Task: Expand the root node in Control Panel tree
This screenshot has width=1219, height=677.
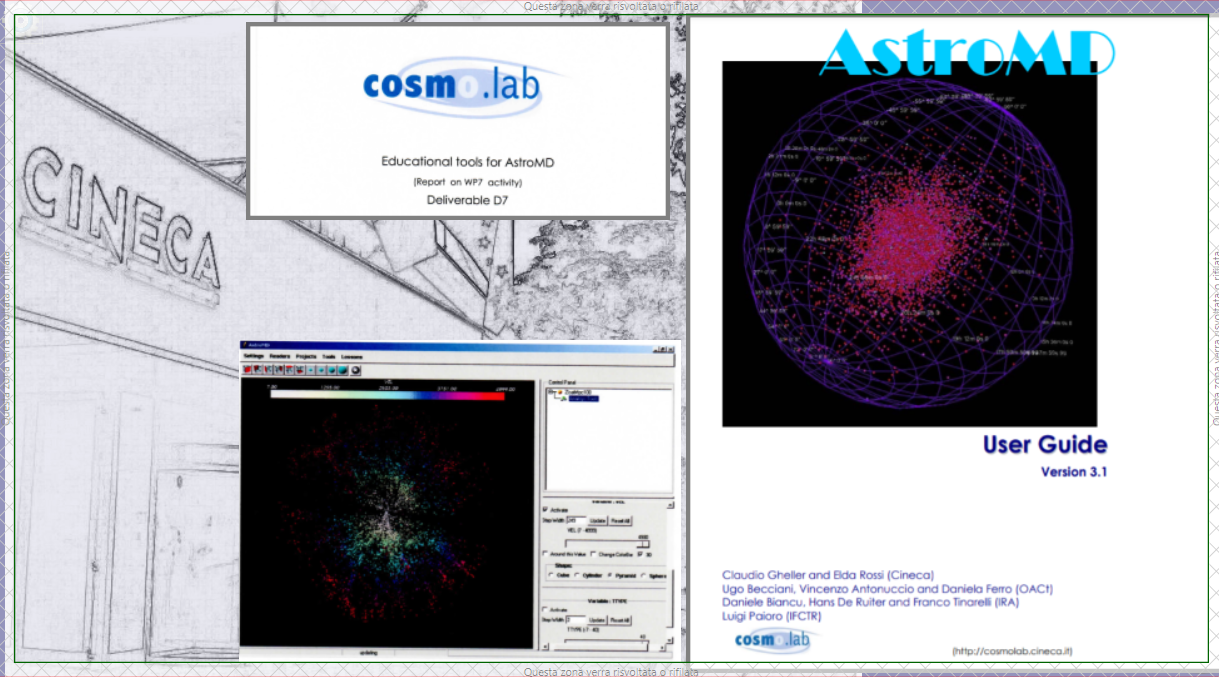Action: click(x=550, y=392)
